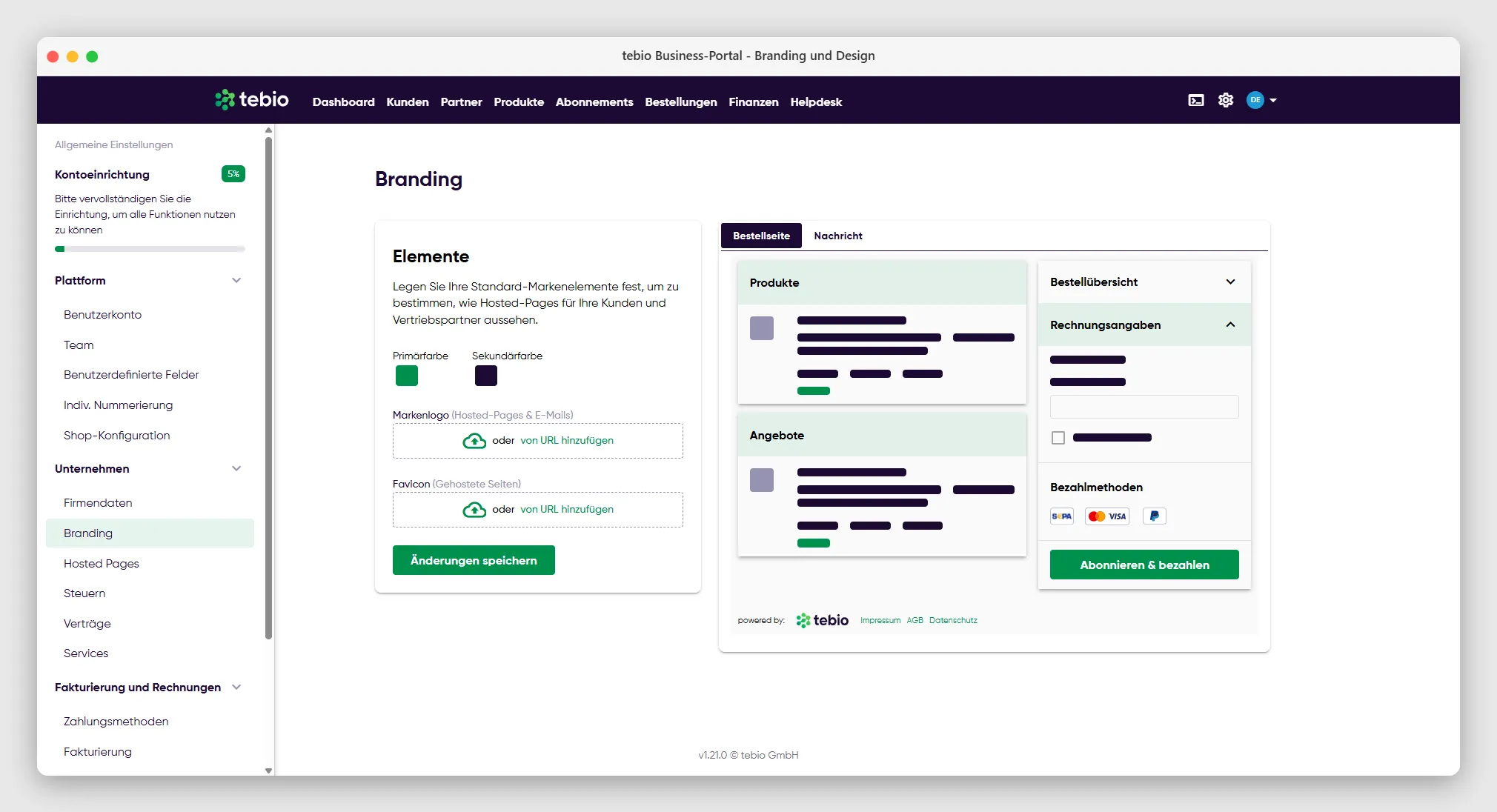This screenshot has width=1497, height=812.
Task: Click the SEPA payment method icon
Action: click(1062, 516)
